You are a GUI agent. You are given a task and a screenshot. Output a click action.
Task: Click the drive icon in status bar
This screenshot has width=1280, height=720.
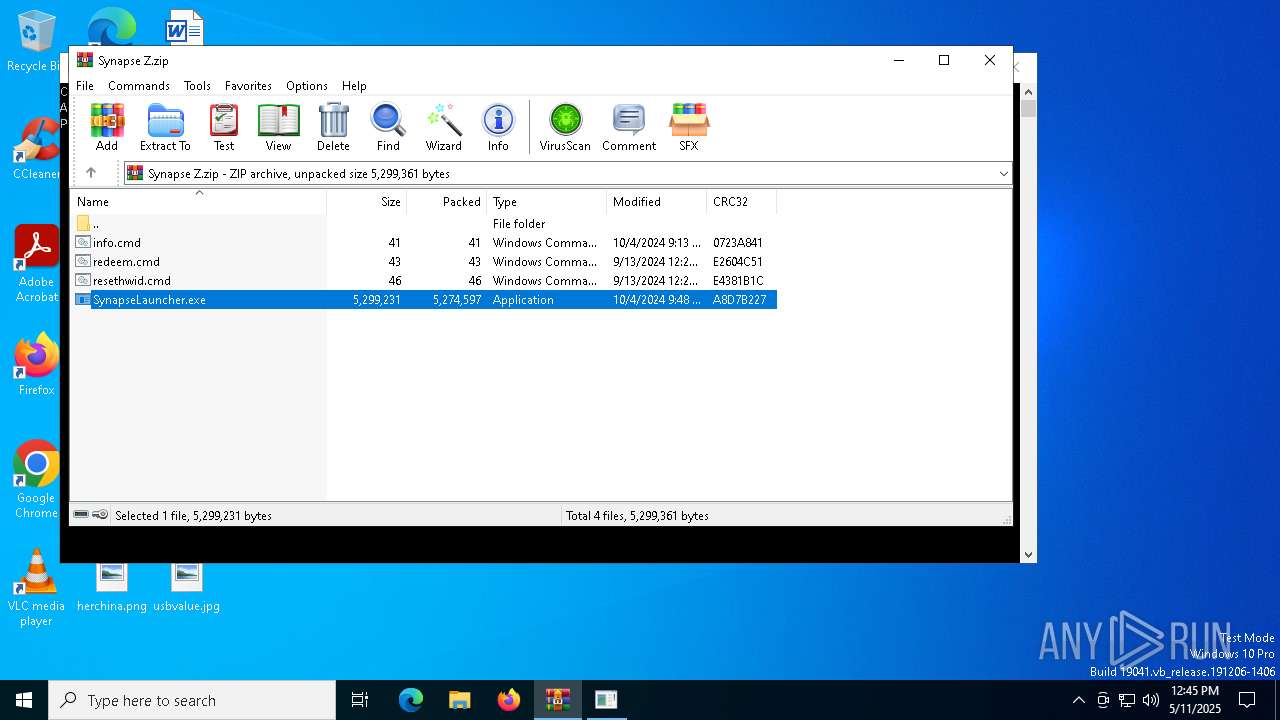(81, 514)
